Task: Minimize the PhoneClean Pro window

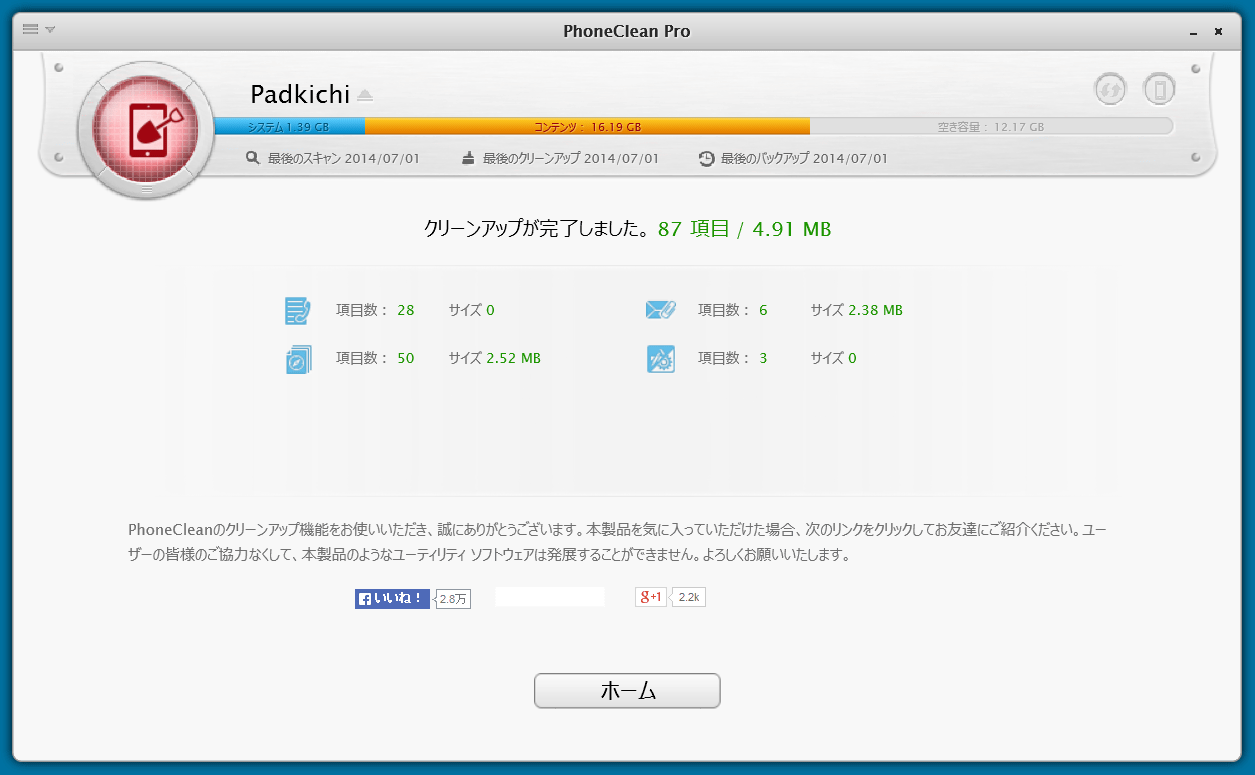Action: 1194,32
